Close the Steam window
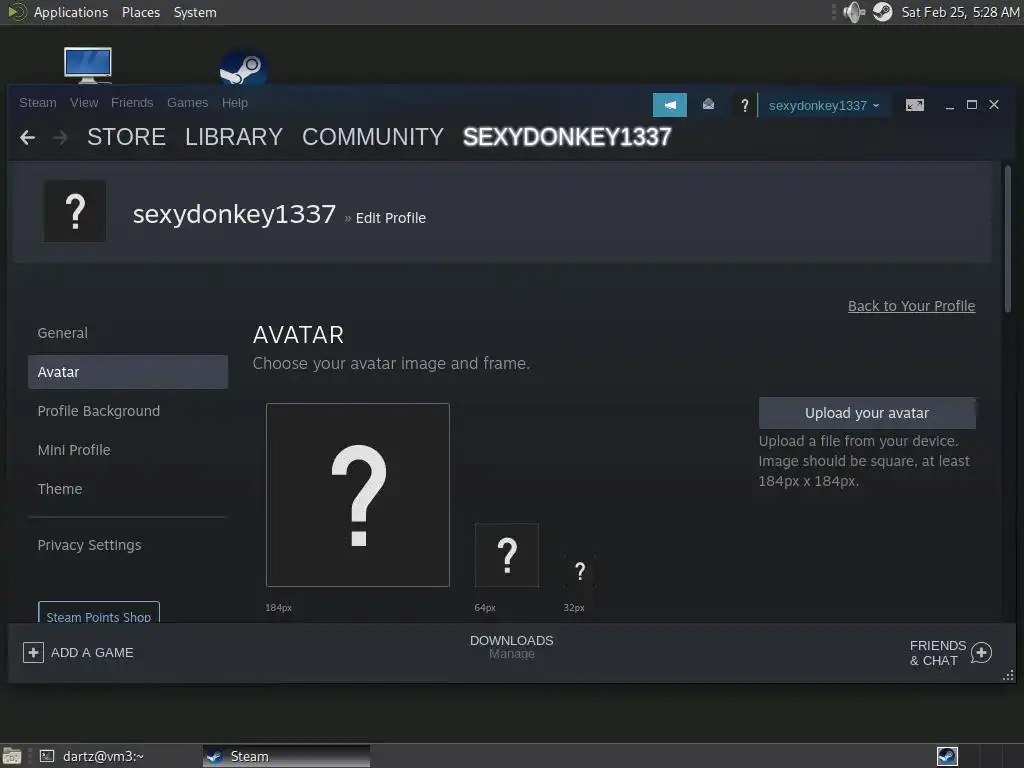1024x768 pixels. point(994,104)
